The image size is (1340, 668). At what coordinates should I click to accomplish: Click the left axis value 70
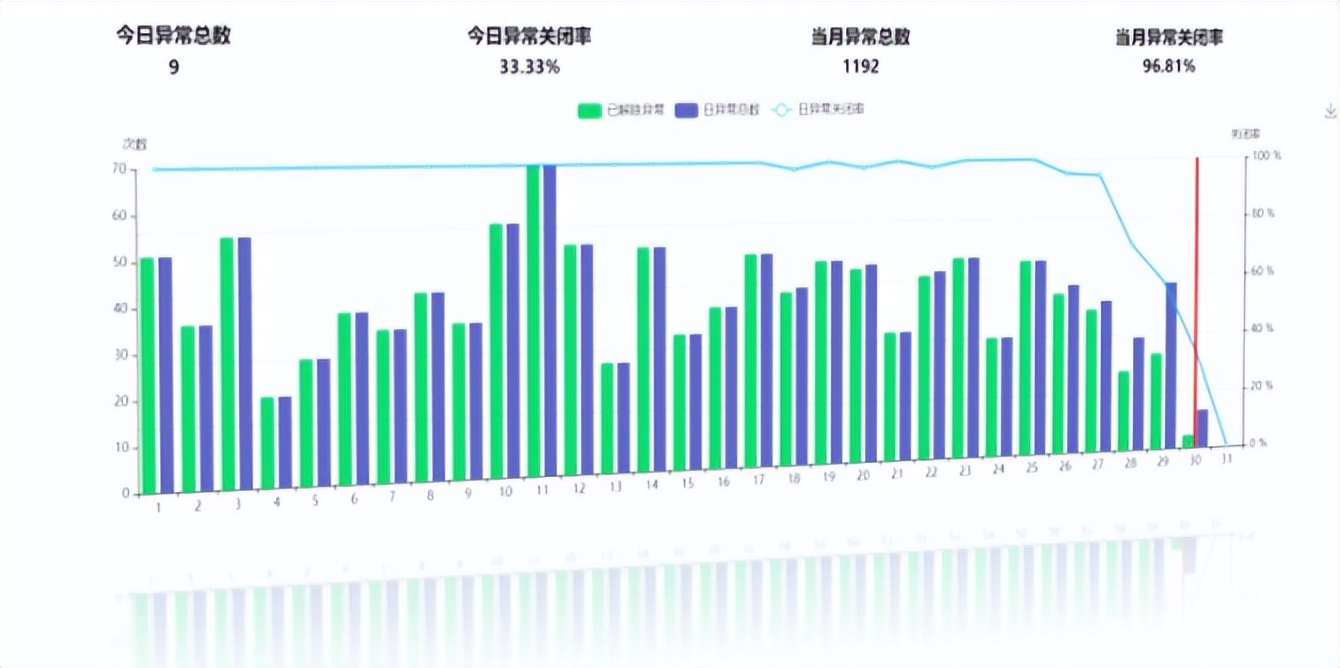point(119,169)
